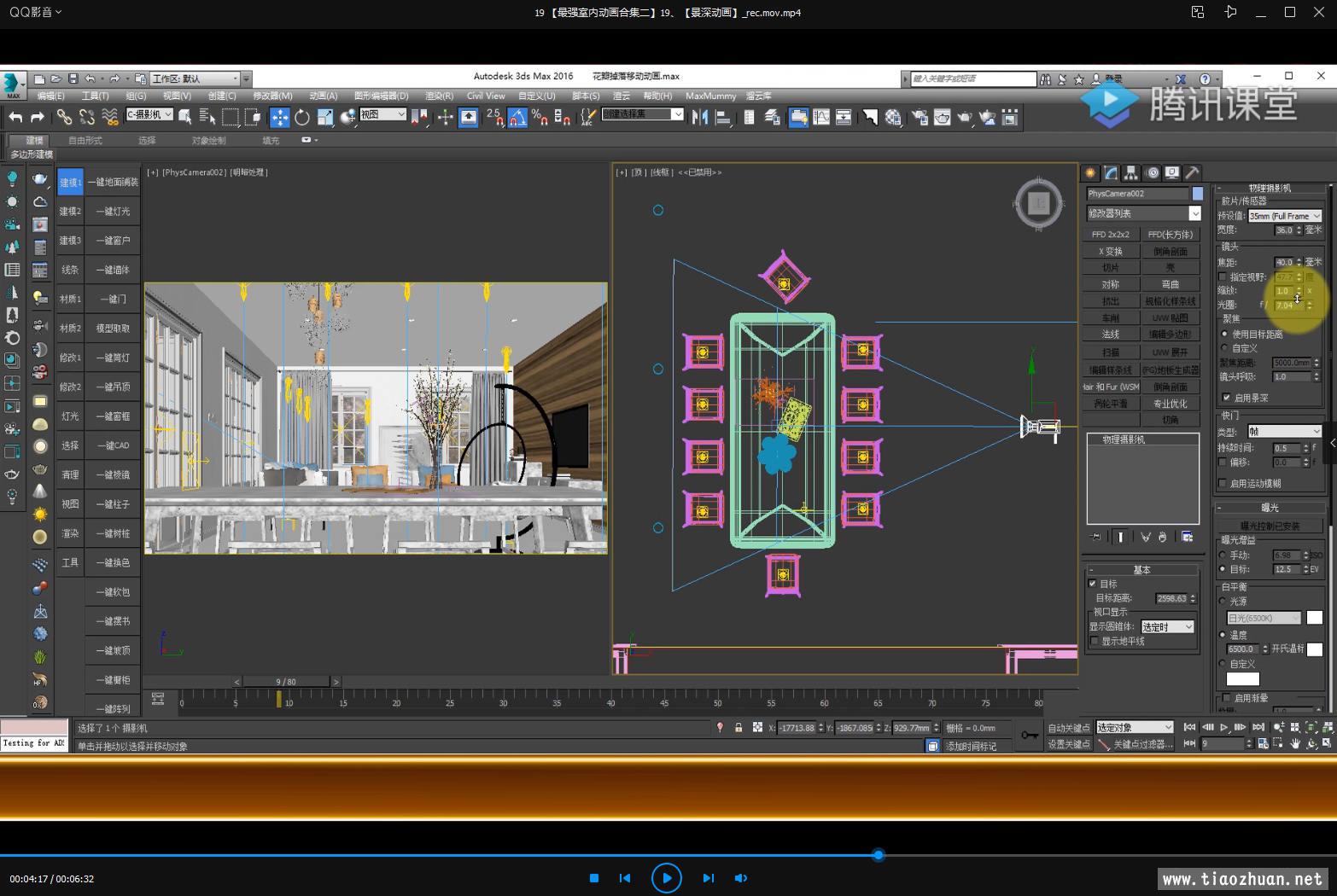
Task: Activate the Select and Move tool
Action: coord(280,117)
